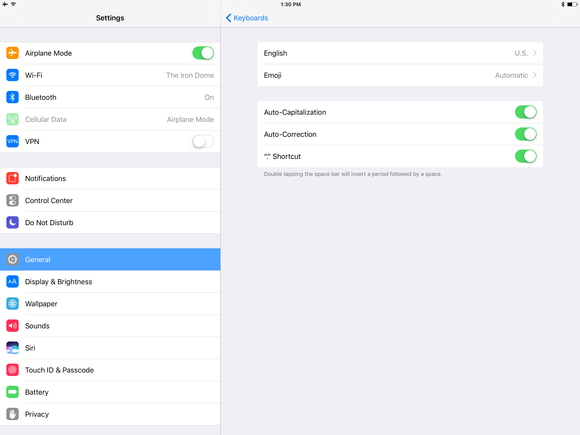Open Privacy settings
The width and height of the screenshot is (580, 435).
[x=110, y=414]
